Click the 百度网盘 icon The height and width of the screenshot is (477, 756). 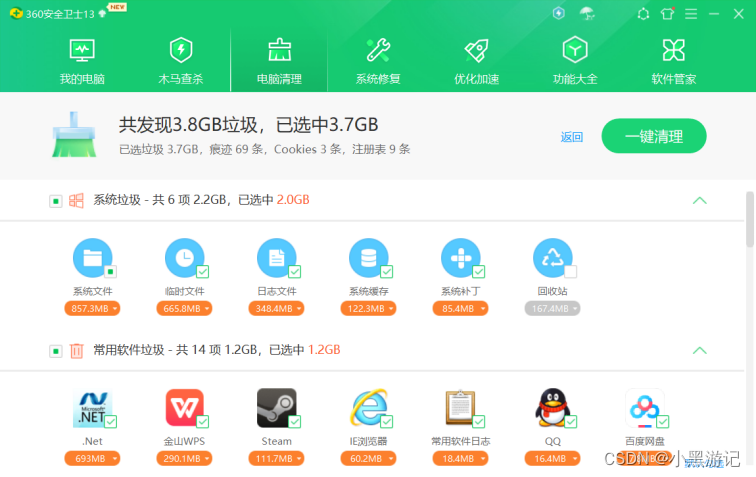click(x=645, y=408)
